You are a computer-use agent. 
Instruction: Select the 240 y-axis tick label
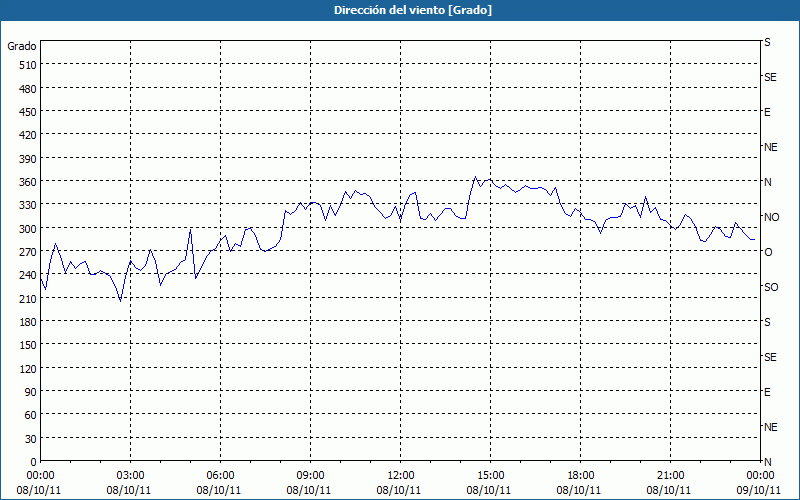pyautogui.click(x=28, y=275)
